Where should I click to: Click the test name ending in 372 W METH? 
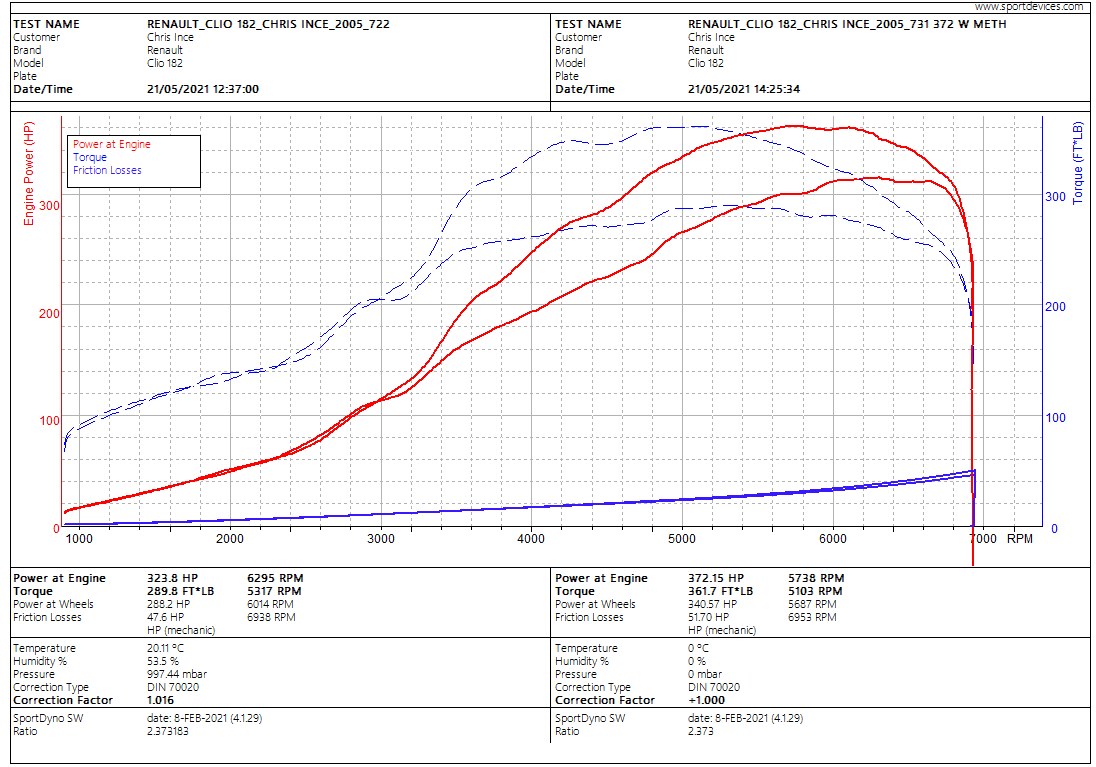(x=847, y=24)
